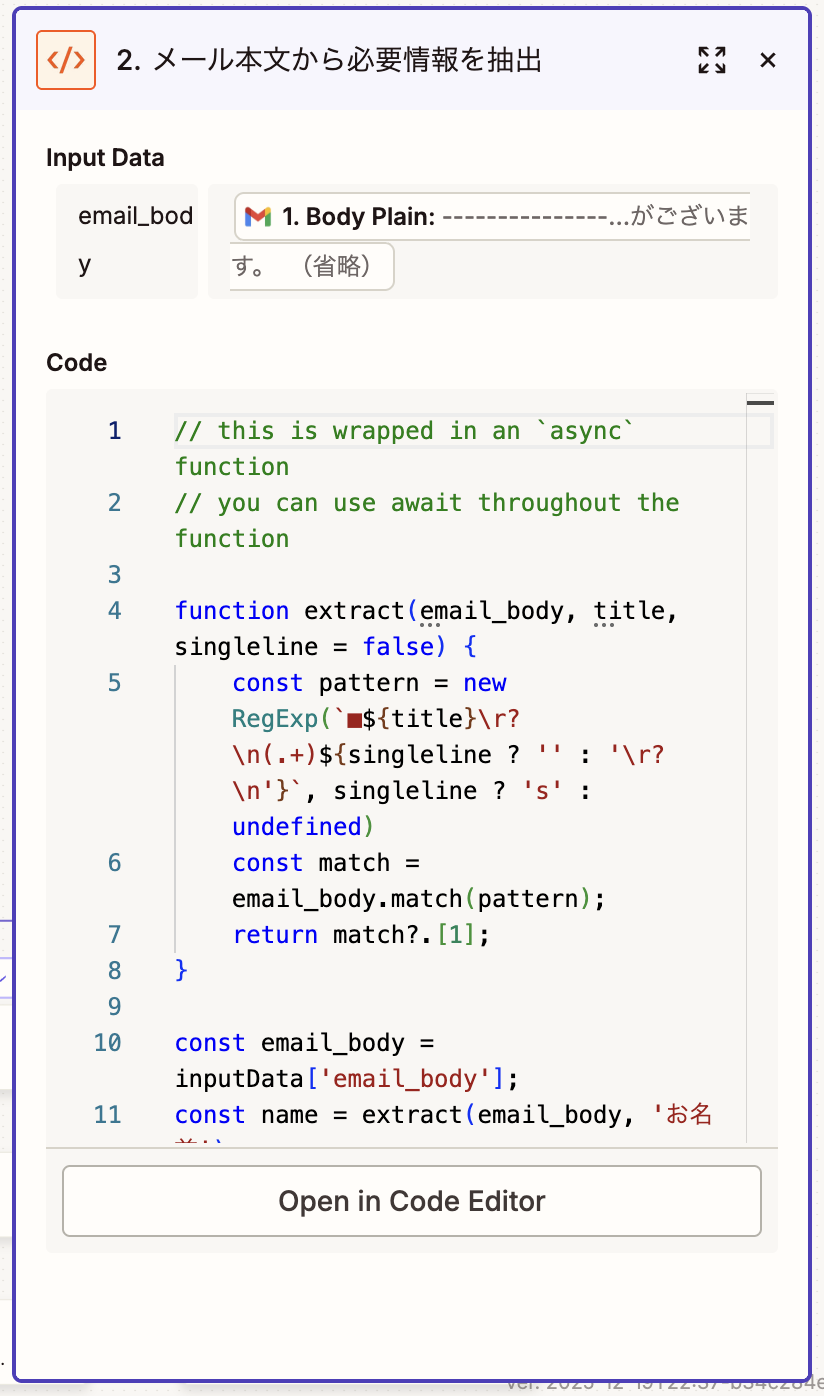This screenshot has width=824, height=1396.
Task: Click "inputData['email_body'];" code text
Action: [348, 1079]
